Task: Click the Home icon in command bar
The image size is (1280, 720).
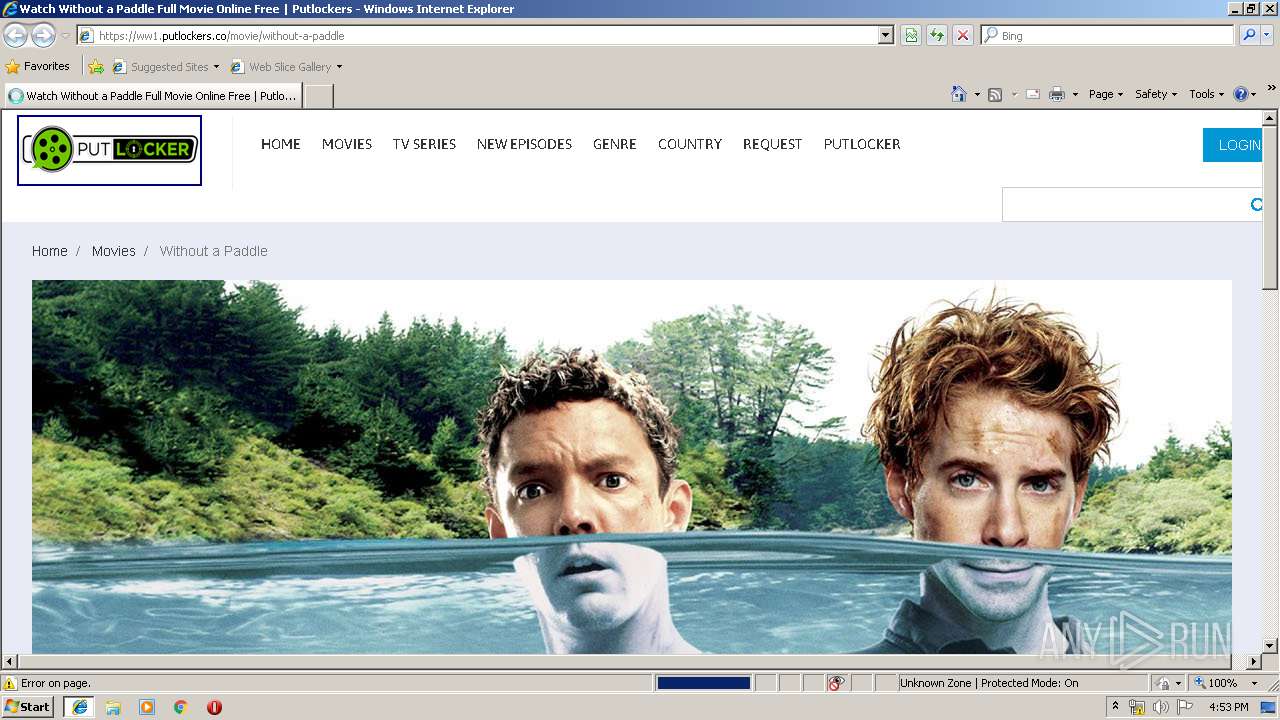Action: point(958,94)
